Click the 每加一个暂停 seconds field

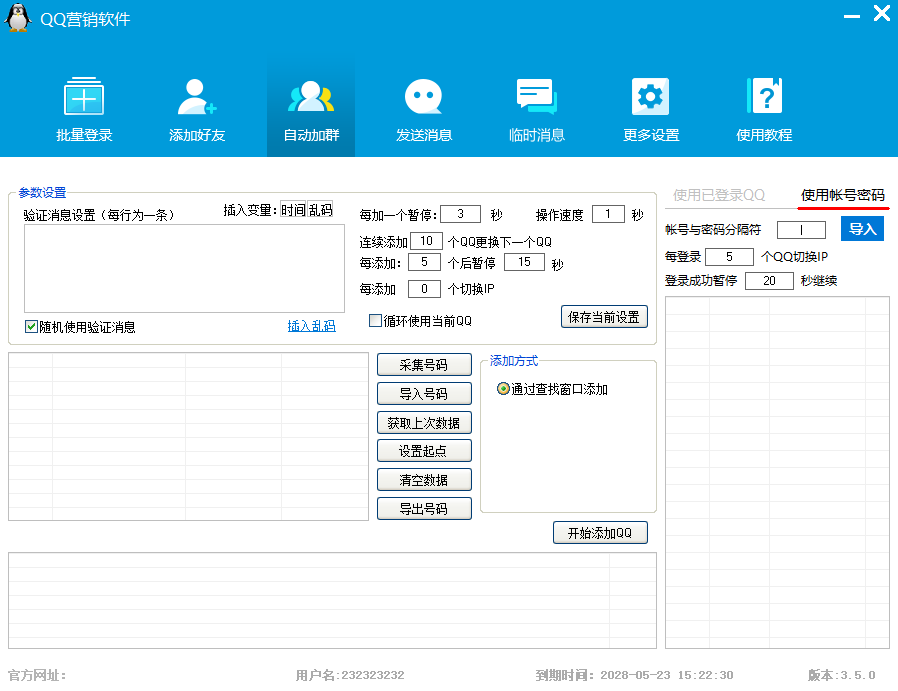coord(460,214)
